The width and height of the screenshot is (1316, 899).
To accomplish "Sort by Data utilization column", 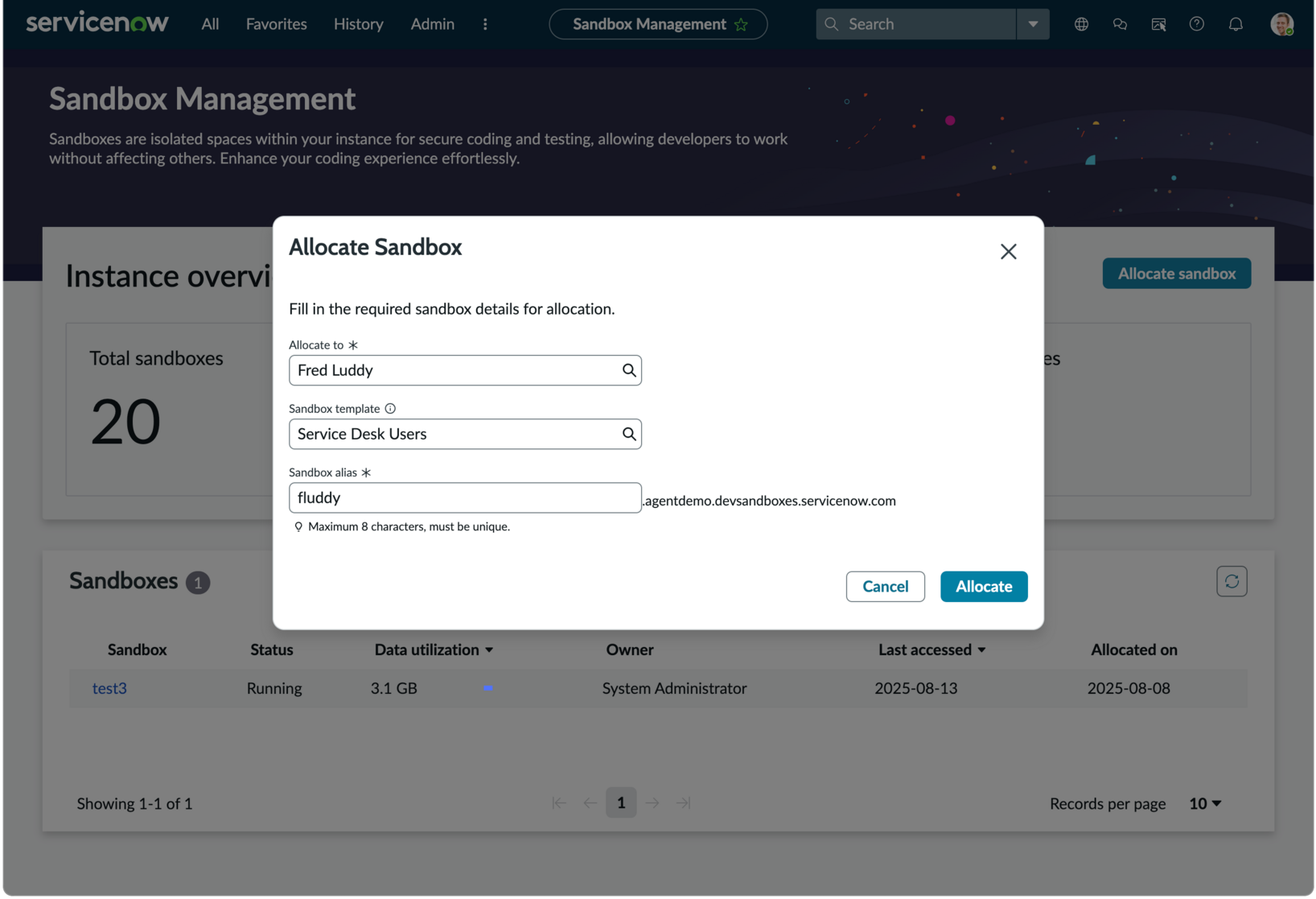I will click(x=434, y=650).
